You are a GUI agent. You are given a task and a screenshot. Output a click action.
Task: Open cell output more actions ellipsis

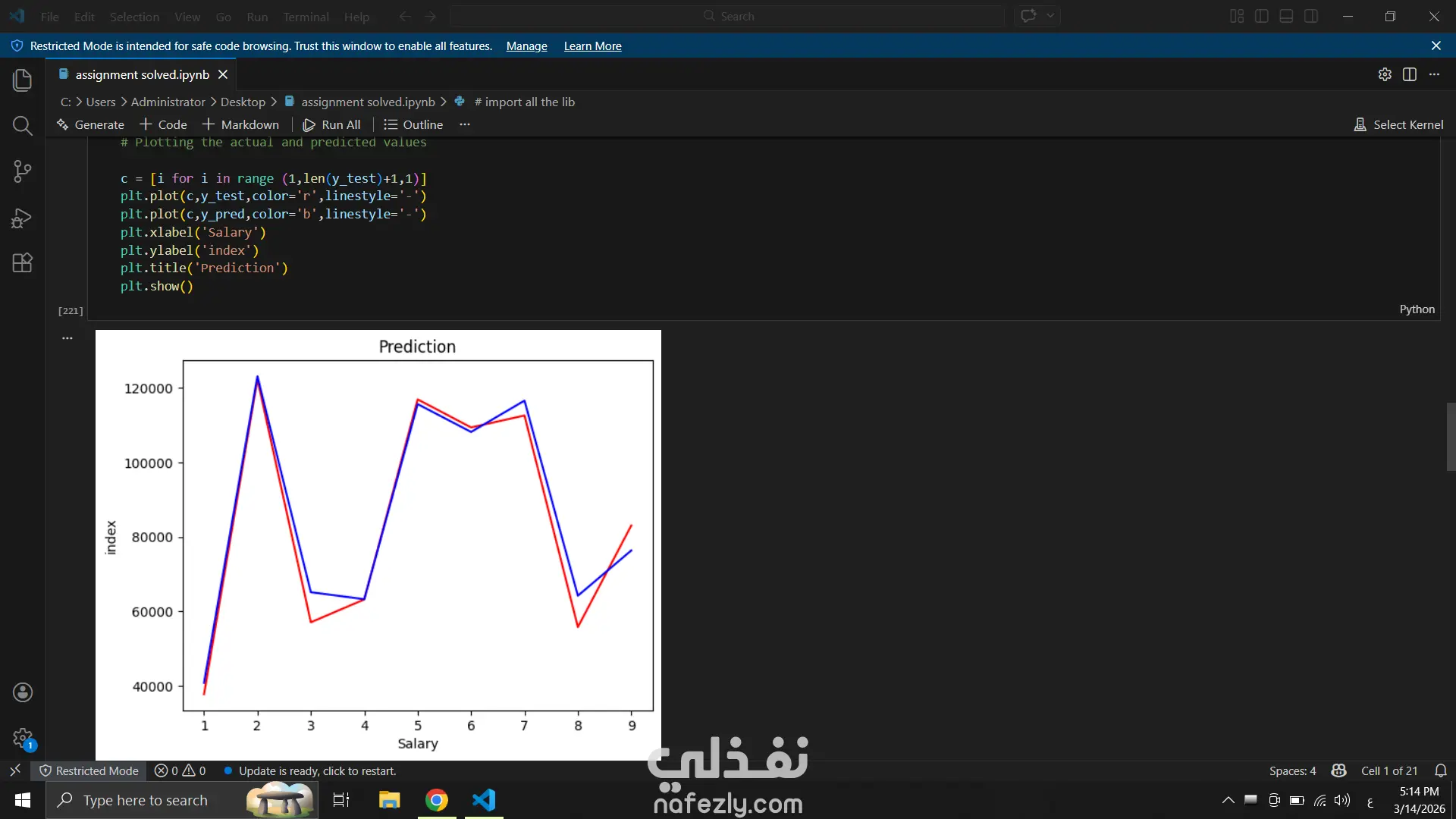(67, 338)
